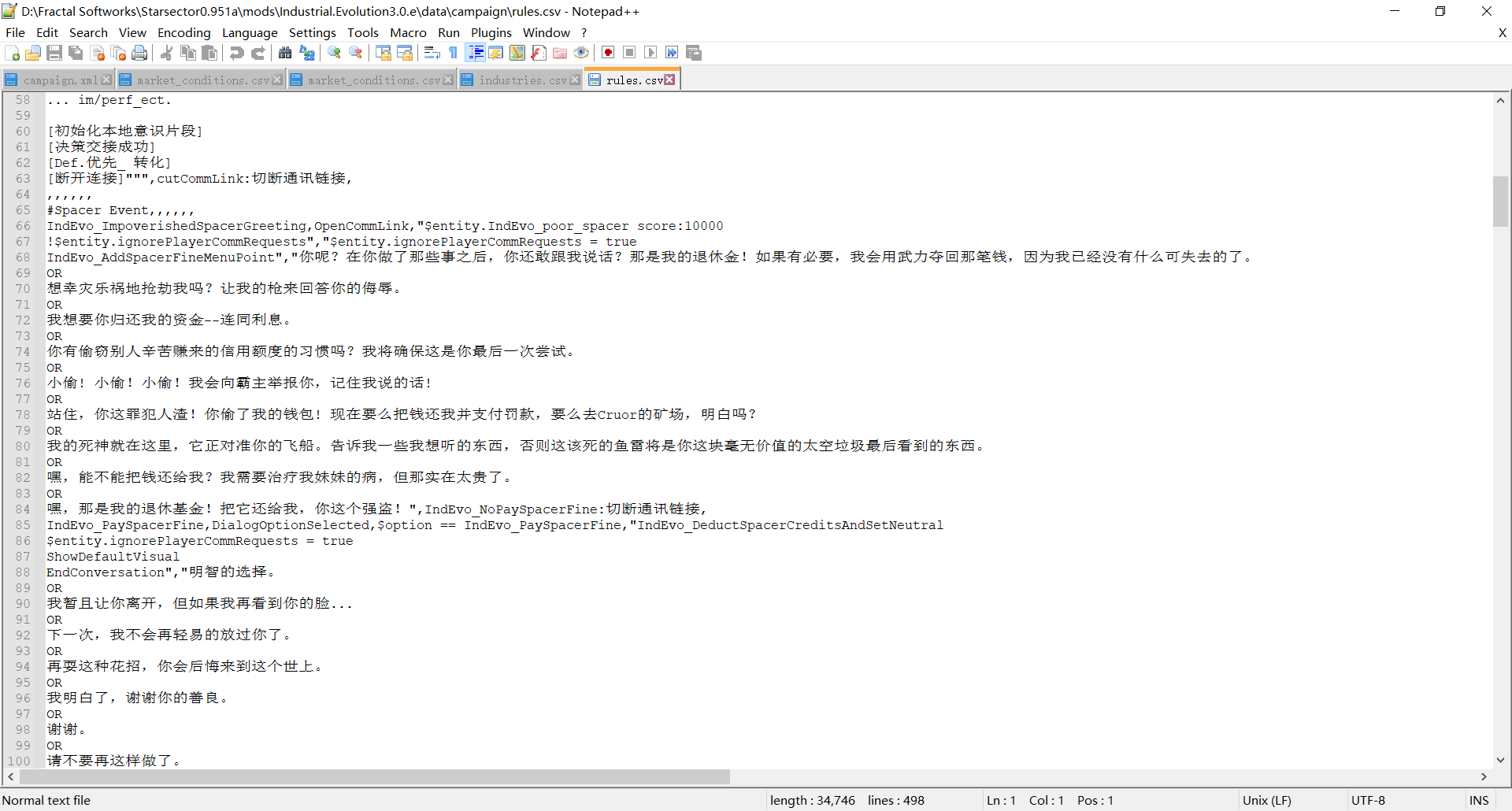Zoom in with magnifier plus icon
Viewport: 1512px width, 811px height.
[x=335, y=53]
